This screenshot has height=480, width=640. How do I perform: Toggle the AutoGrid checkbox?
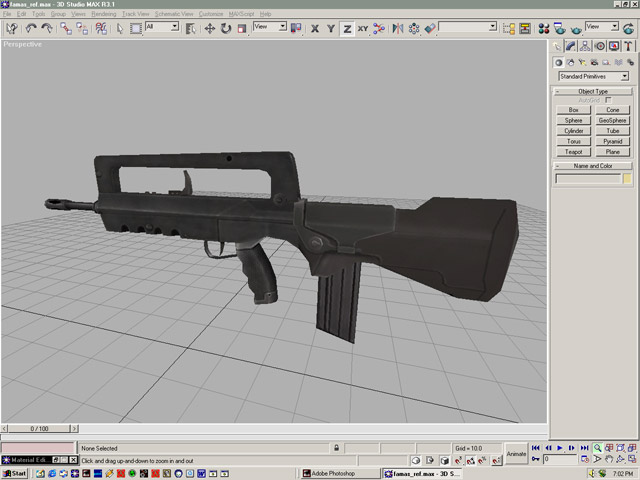click(608, 100)
